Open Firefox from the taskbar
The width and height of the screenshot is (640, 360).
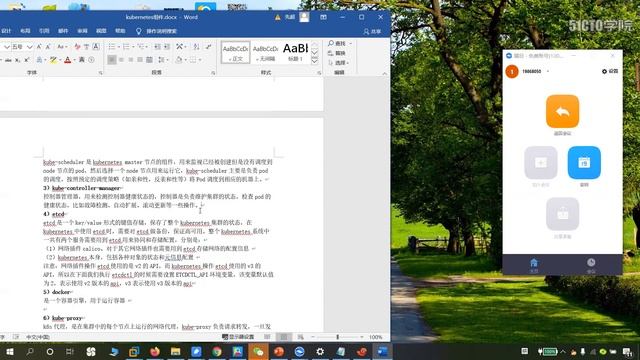pyautogui.click(x=155, y=351)
